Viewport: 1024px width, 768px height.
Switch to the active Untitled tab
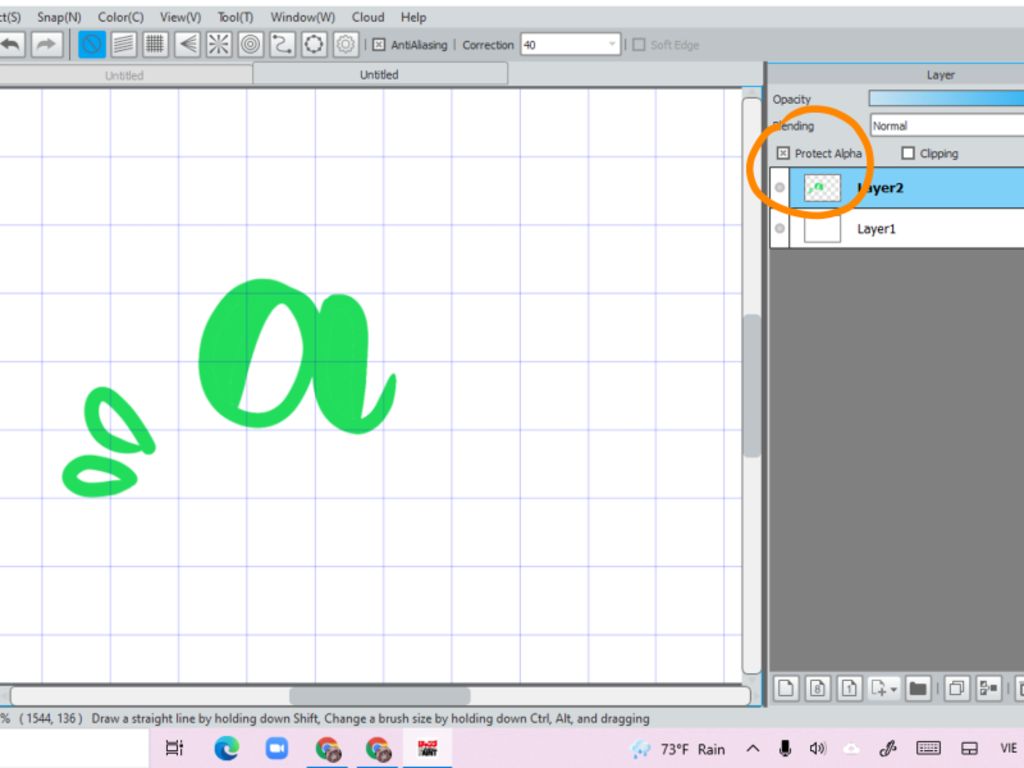coord(379,74)
